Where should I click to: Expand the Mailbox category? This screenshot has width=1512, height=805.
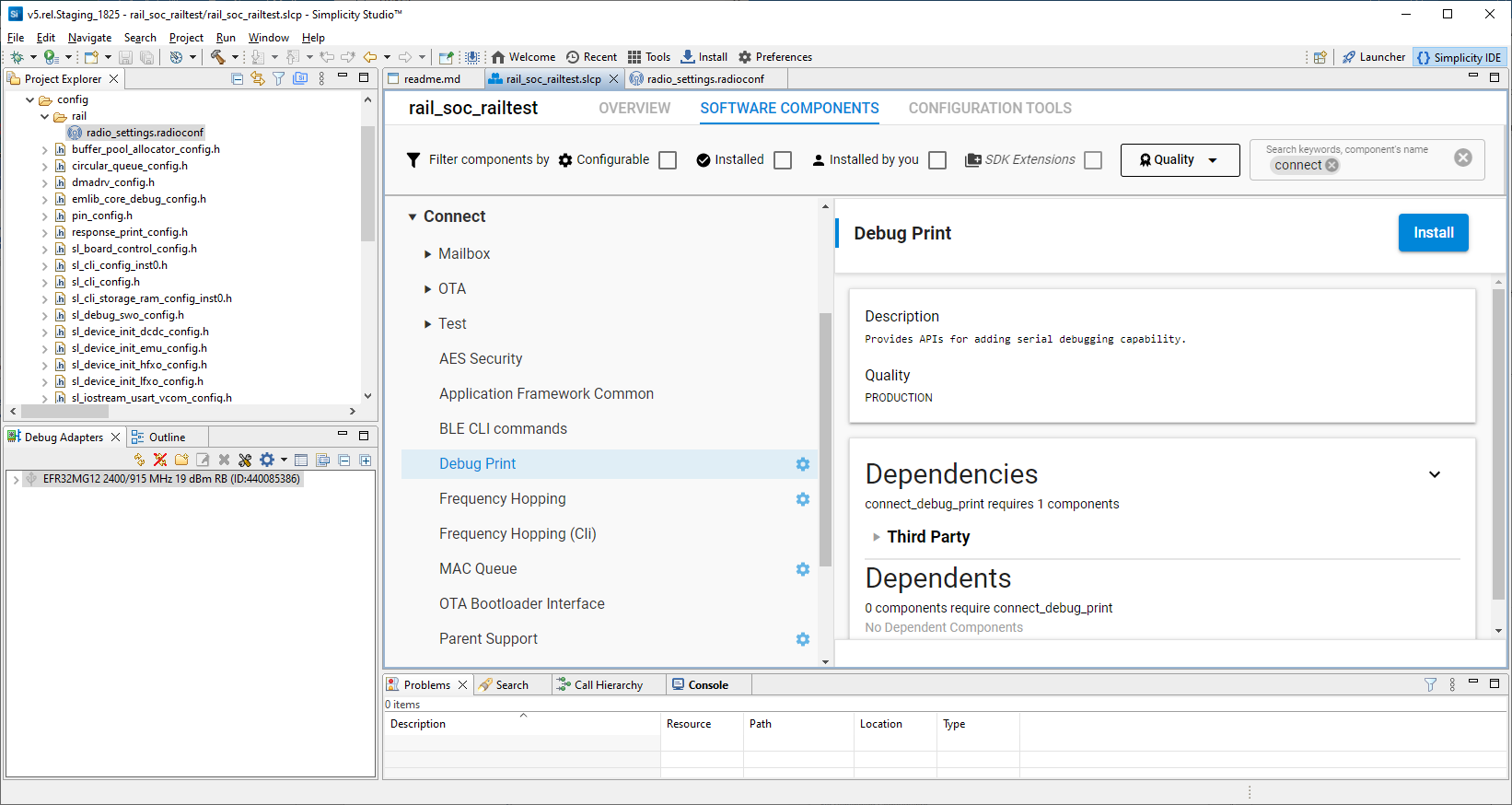point(428,254)
